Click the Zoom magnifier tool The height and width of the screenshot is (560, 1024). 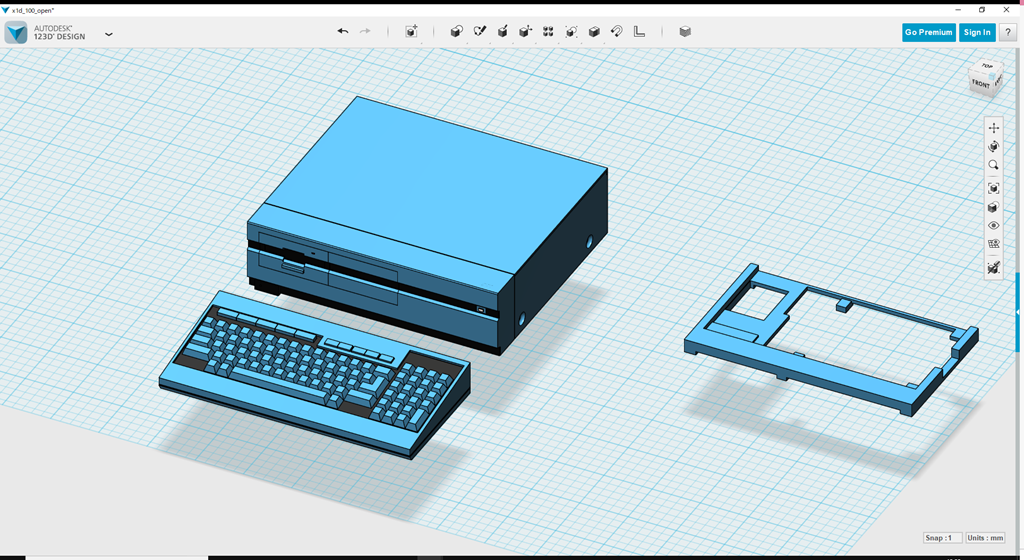[993, 165]
